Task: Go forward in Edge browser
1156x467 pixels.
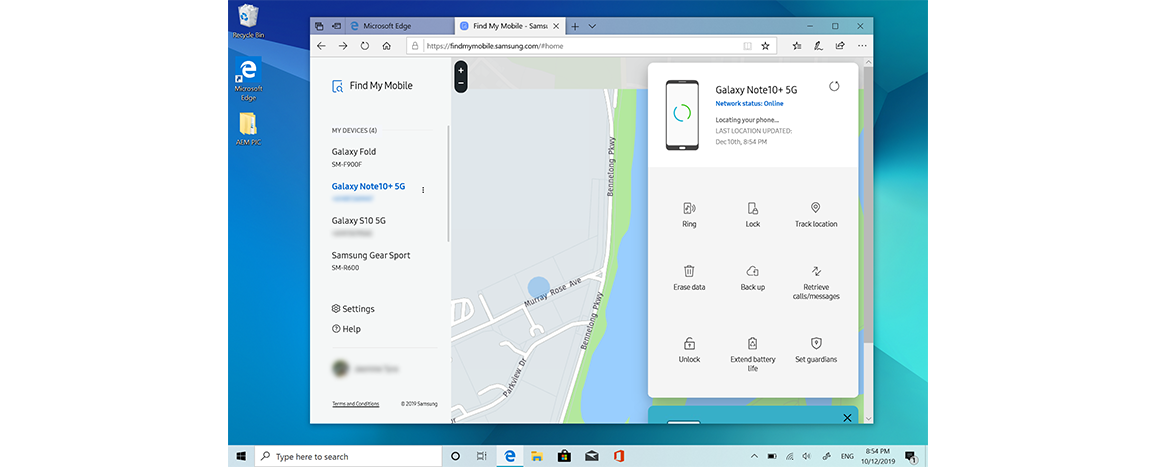Action: coord(343,46)
